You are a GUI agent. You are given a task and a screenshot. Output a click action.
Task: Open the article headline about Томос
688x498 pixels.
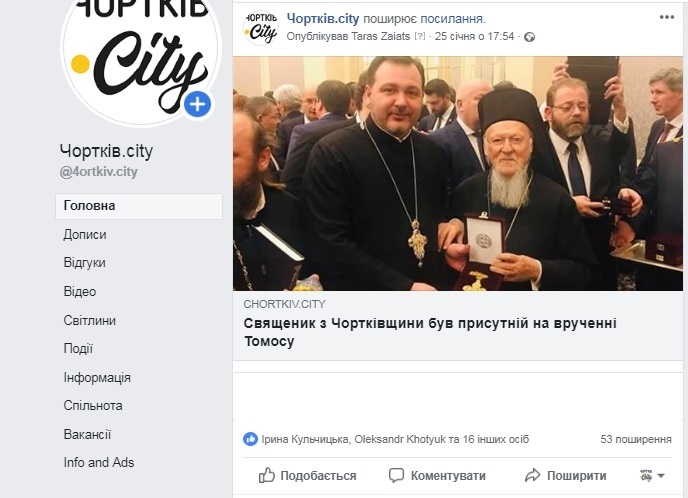[430, 332]
